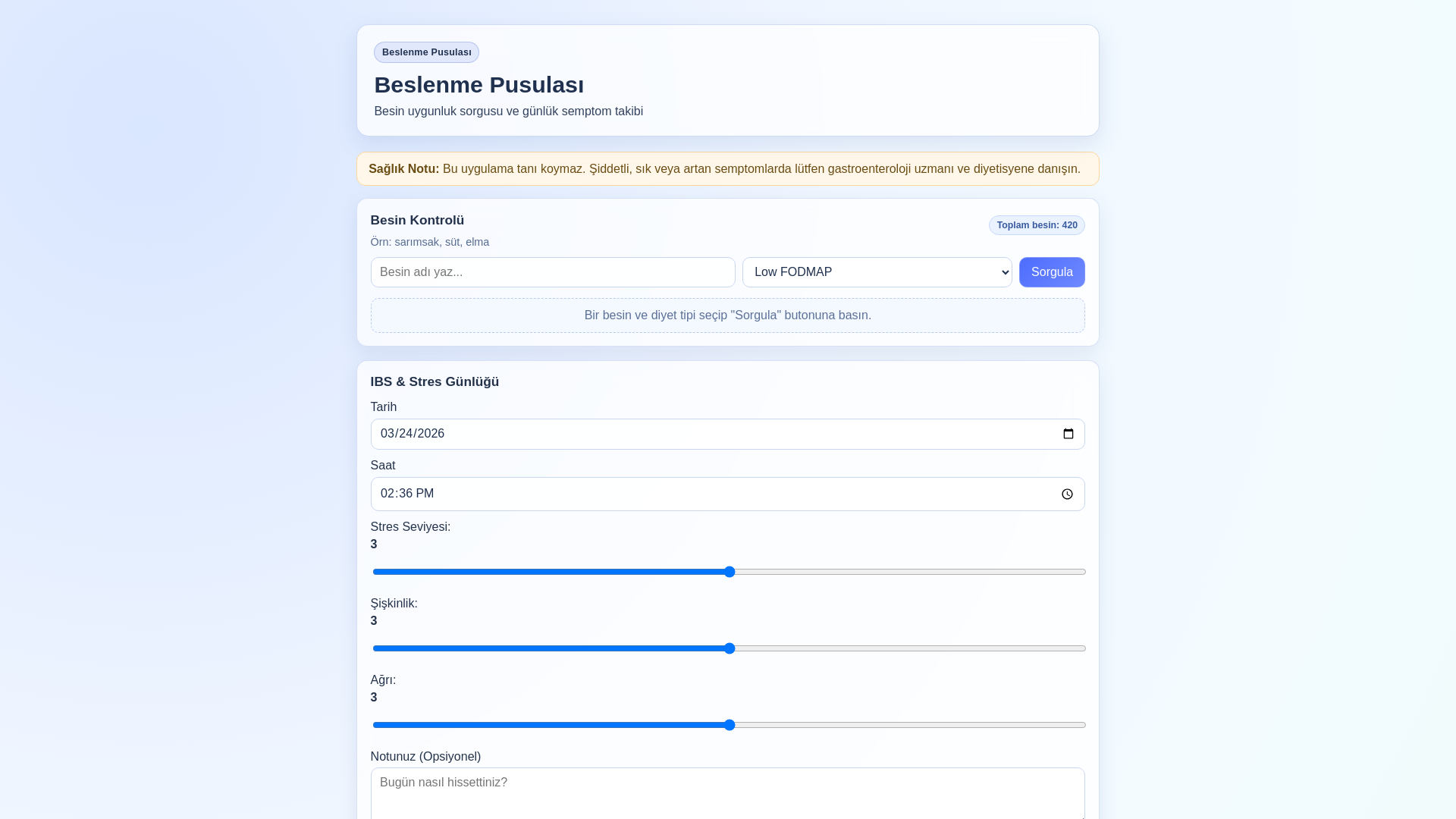Screen dimensions: 1456x819
Task: Click the dashed query result placeholder box
Action: (x=727, y=315)
